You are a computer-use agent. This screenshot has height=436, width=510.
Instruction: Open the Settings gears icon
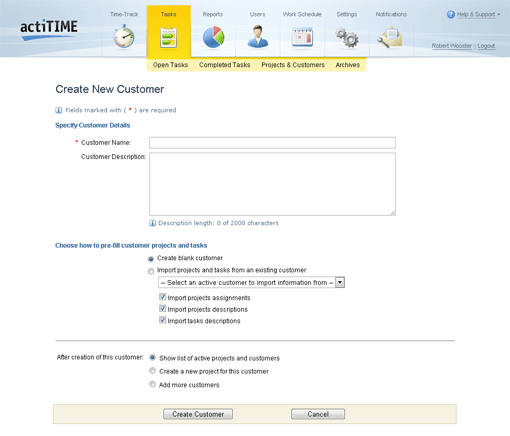347,37
